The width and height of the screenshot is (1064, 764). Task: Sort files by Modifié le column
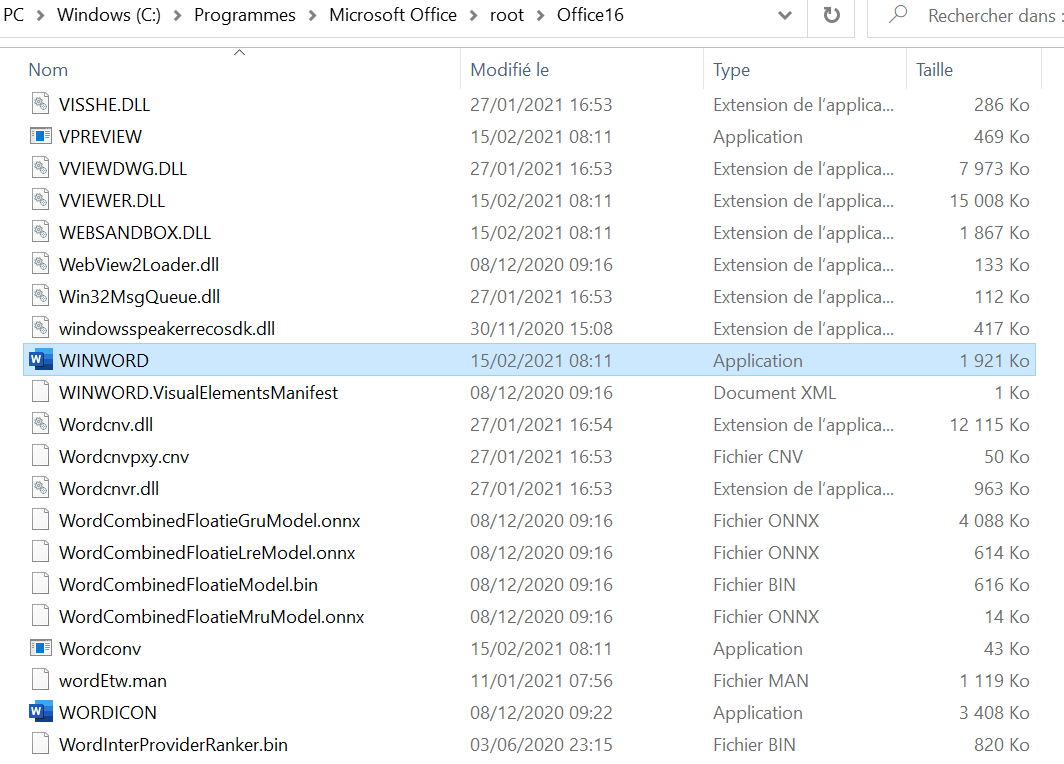coord(510,70)
